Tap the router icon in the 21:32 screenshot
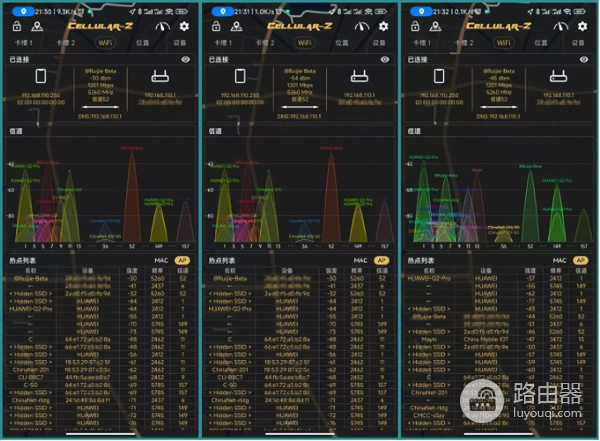The image size is (600, 441). (x=558, y=77)
